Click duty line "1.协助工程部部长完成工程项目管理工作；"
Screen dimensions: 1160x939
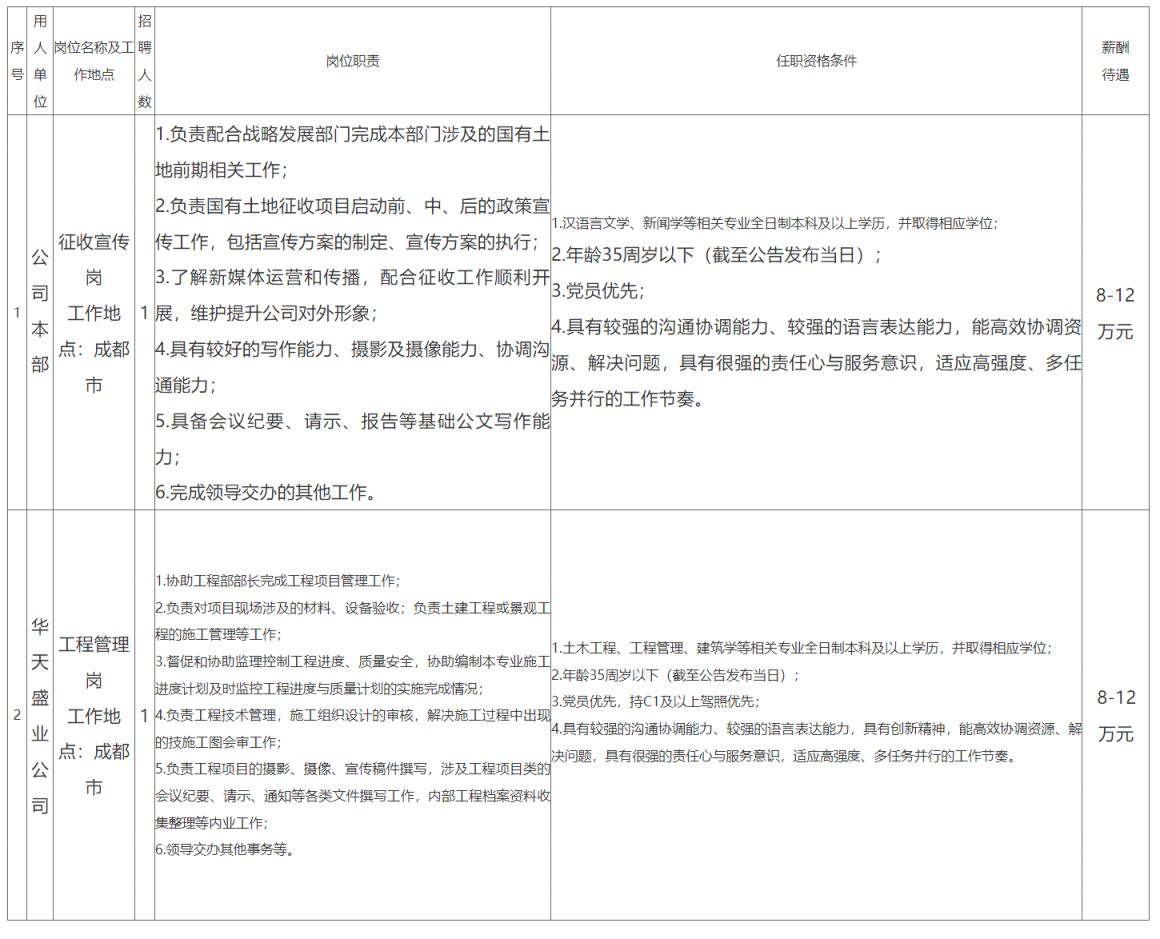277,581
